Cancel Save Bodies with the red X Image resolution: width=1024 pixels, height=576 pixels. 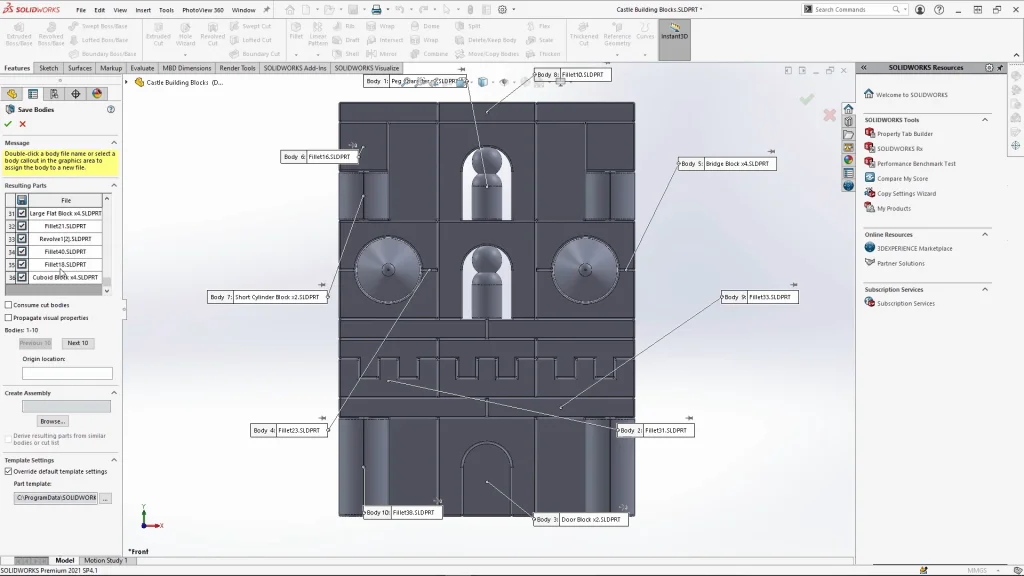[x=22, y=124]
